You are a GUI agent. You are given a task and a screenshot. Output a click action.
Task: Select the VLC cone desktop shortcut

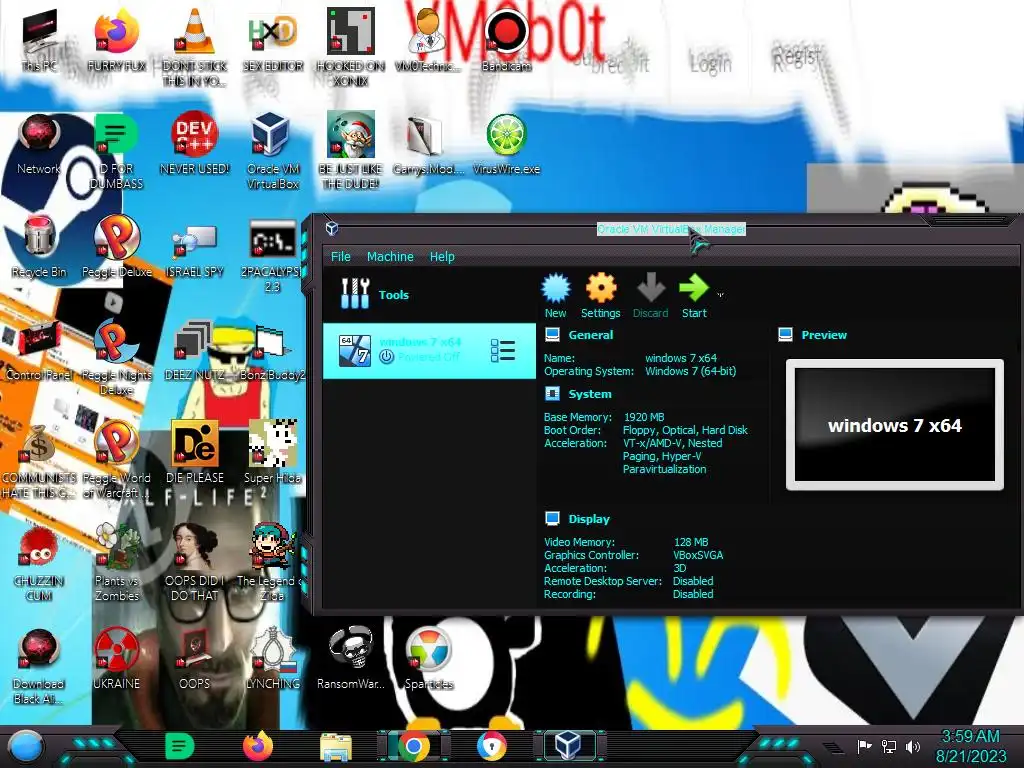click(195, 48)
